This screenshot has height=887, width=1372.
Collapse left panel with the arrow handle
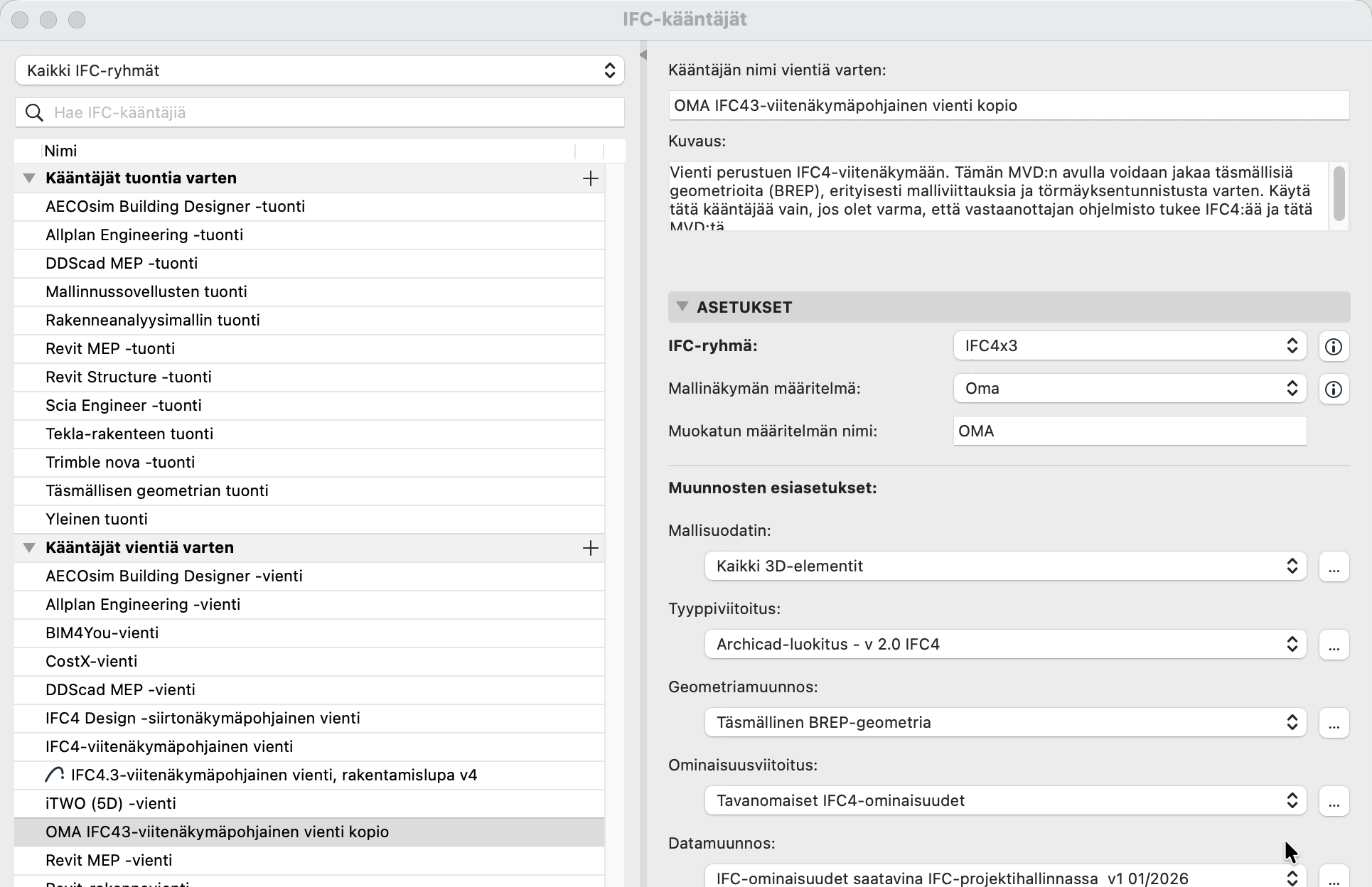point(643,54)
